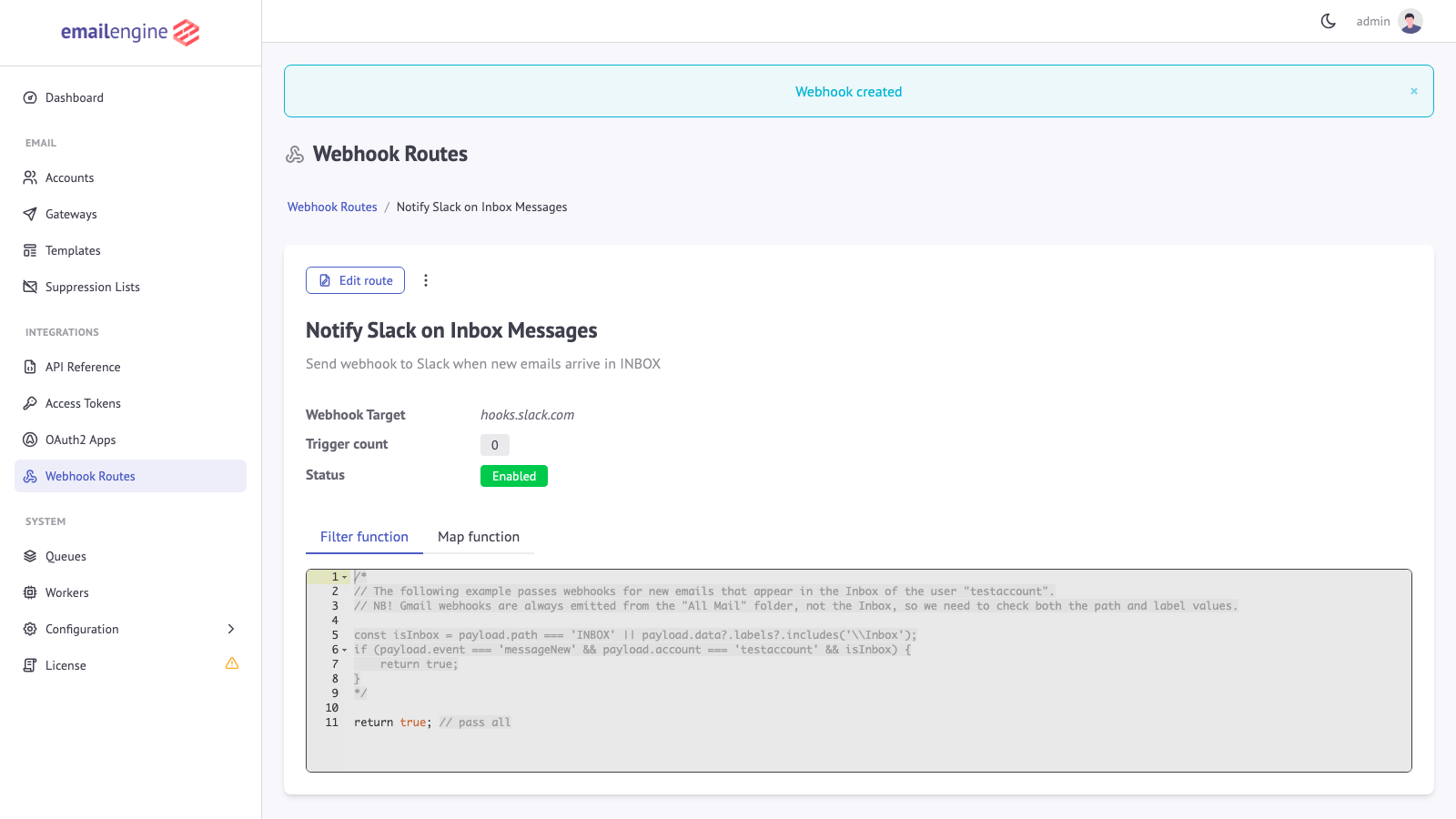Open the admin user menu
This screenshot has width=1456, height=819.
click(x=1389, y=21)
